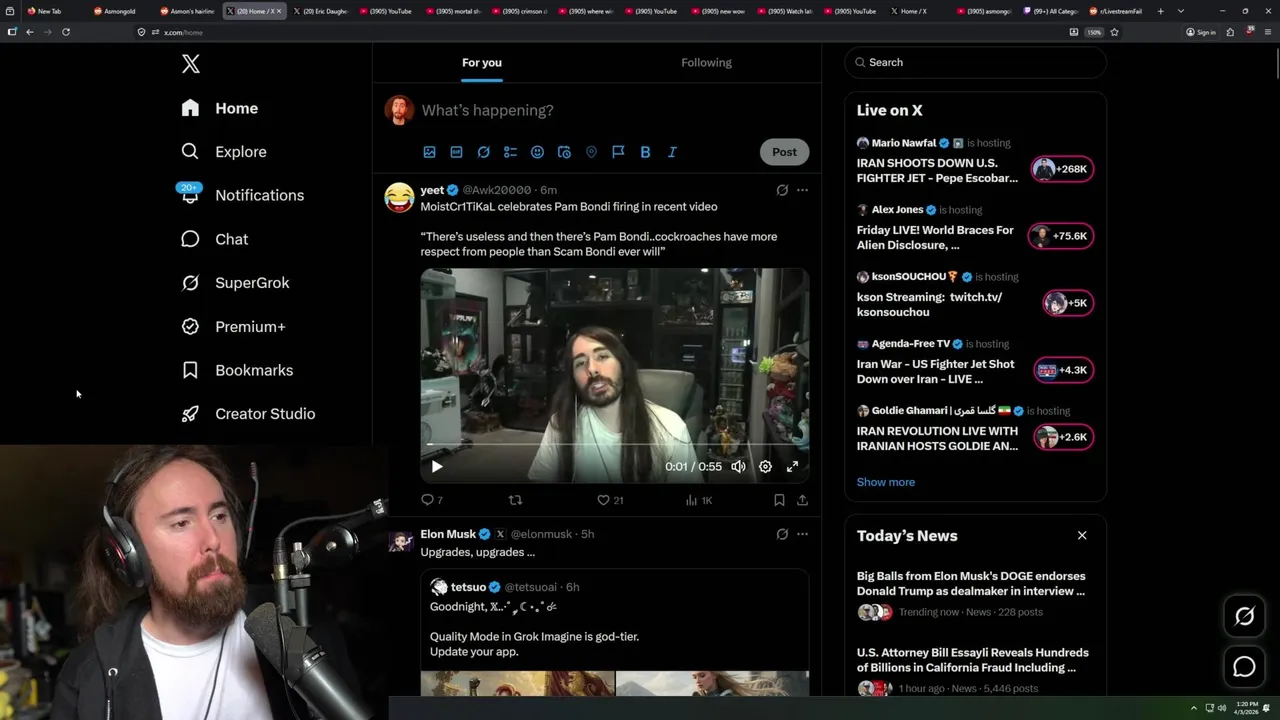Open Grok actions on yeet's post
Image resolution: width=1280 pixels, height=720 pixels.
782,190
